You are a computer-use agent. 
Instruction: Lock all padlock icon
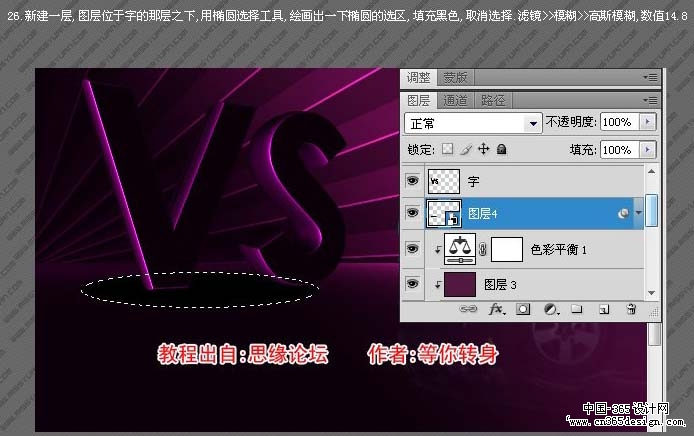[x=501, y=149]
